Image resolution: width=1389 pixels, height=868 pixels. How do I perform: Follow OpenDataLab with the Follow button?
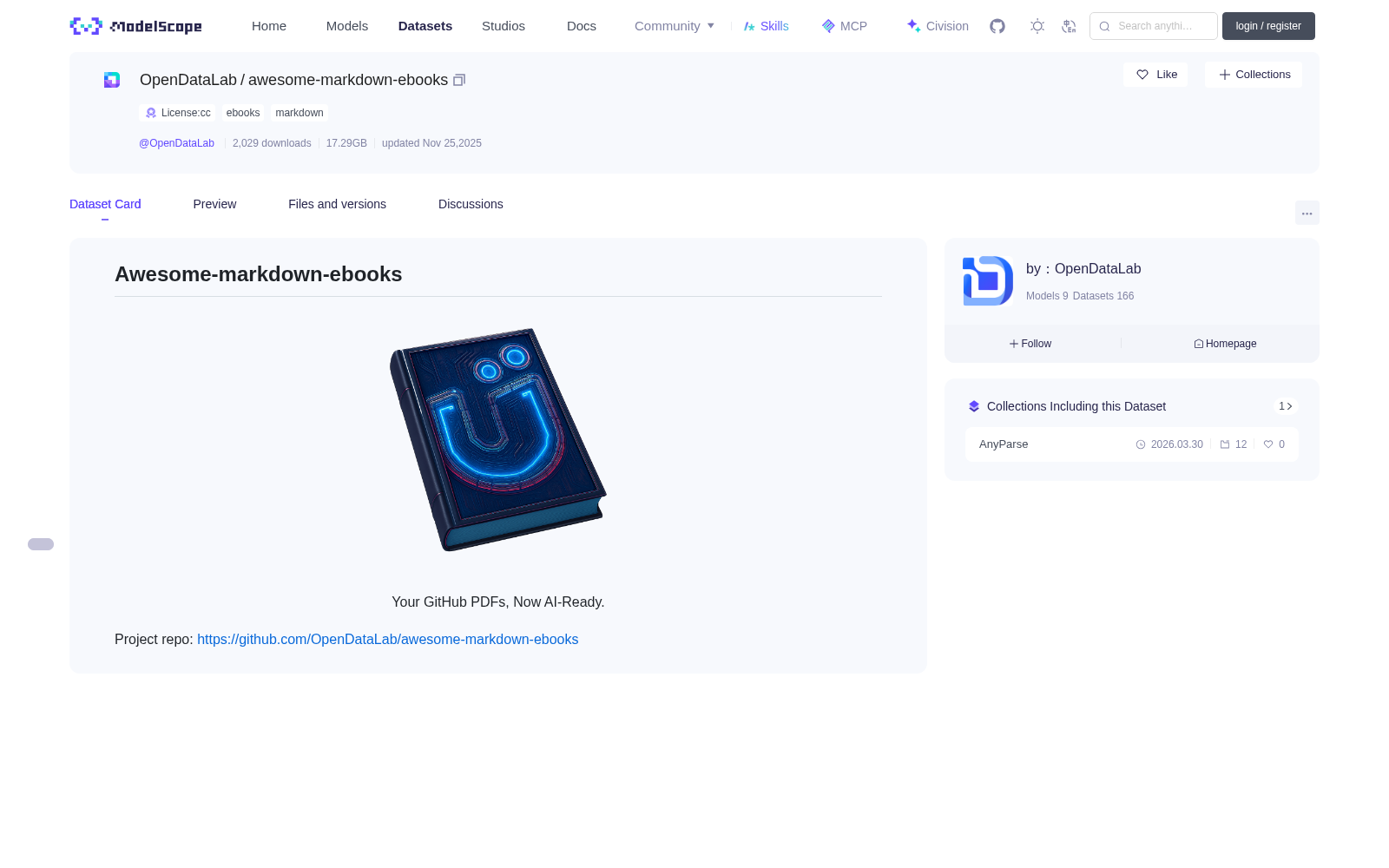(1030, 344)
